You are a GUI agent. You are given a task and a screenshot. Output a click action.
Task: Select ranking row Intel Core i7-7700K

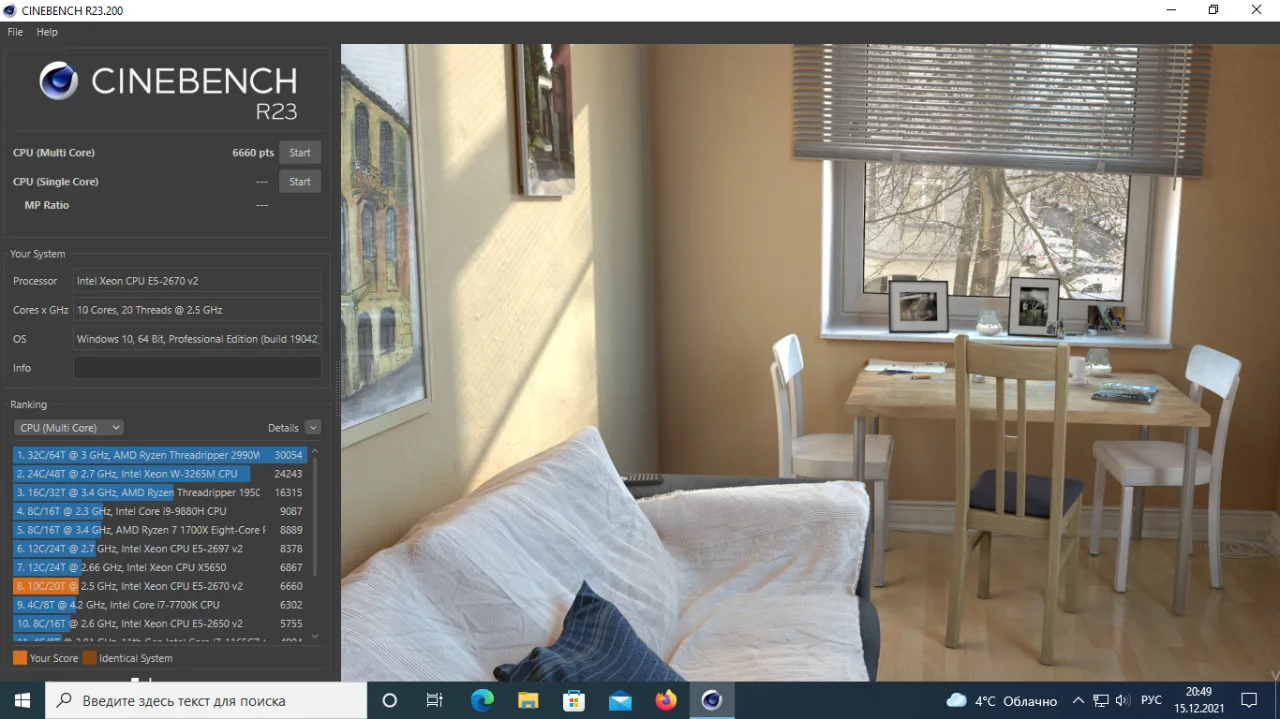[x=160, y=605]
